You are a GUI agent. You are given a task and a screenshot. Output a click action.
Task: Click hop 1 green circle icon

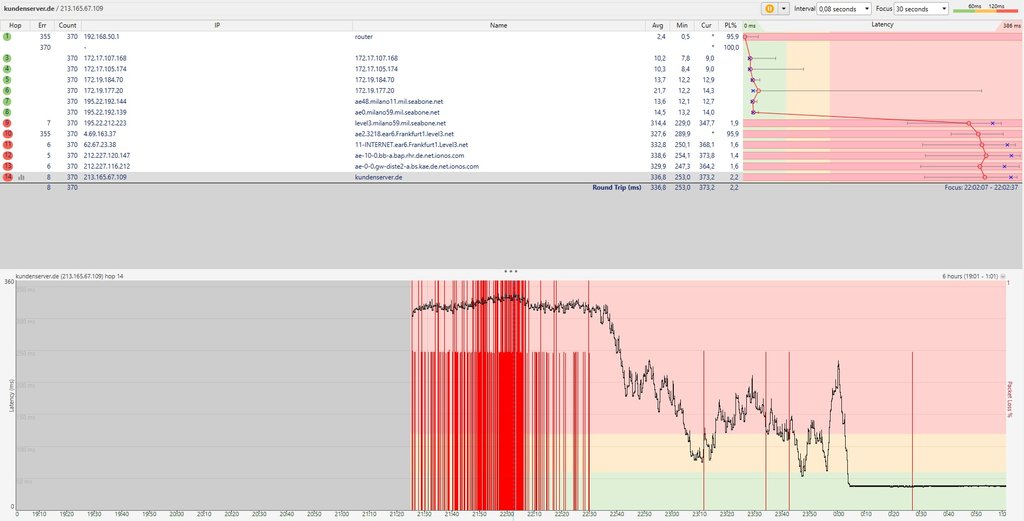point(7,37)
